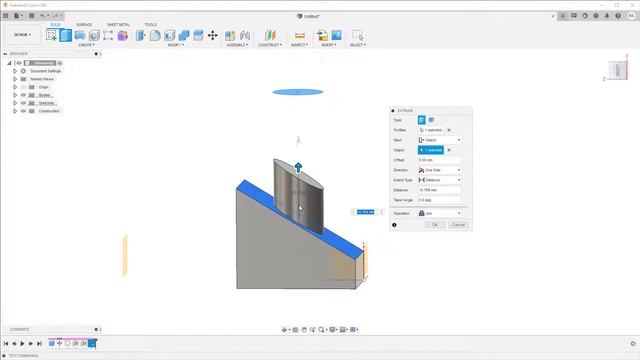640x360 pixels.
Task: Clear the Object selection
Action: [x=449, y=150]
